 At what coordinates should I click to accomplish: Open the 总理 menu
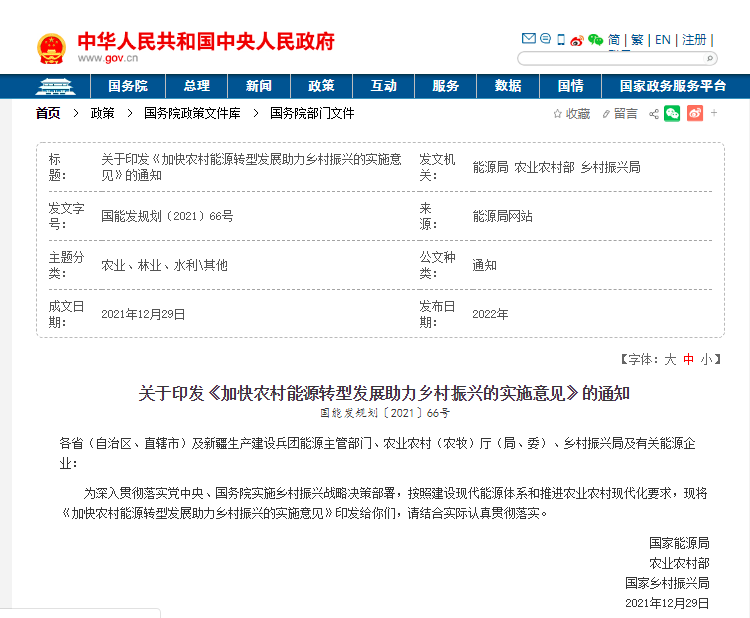[197, 86]
